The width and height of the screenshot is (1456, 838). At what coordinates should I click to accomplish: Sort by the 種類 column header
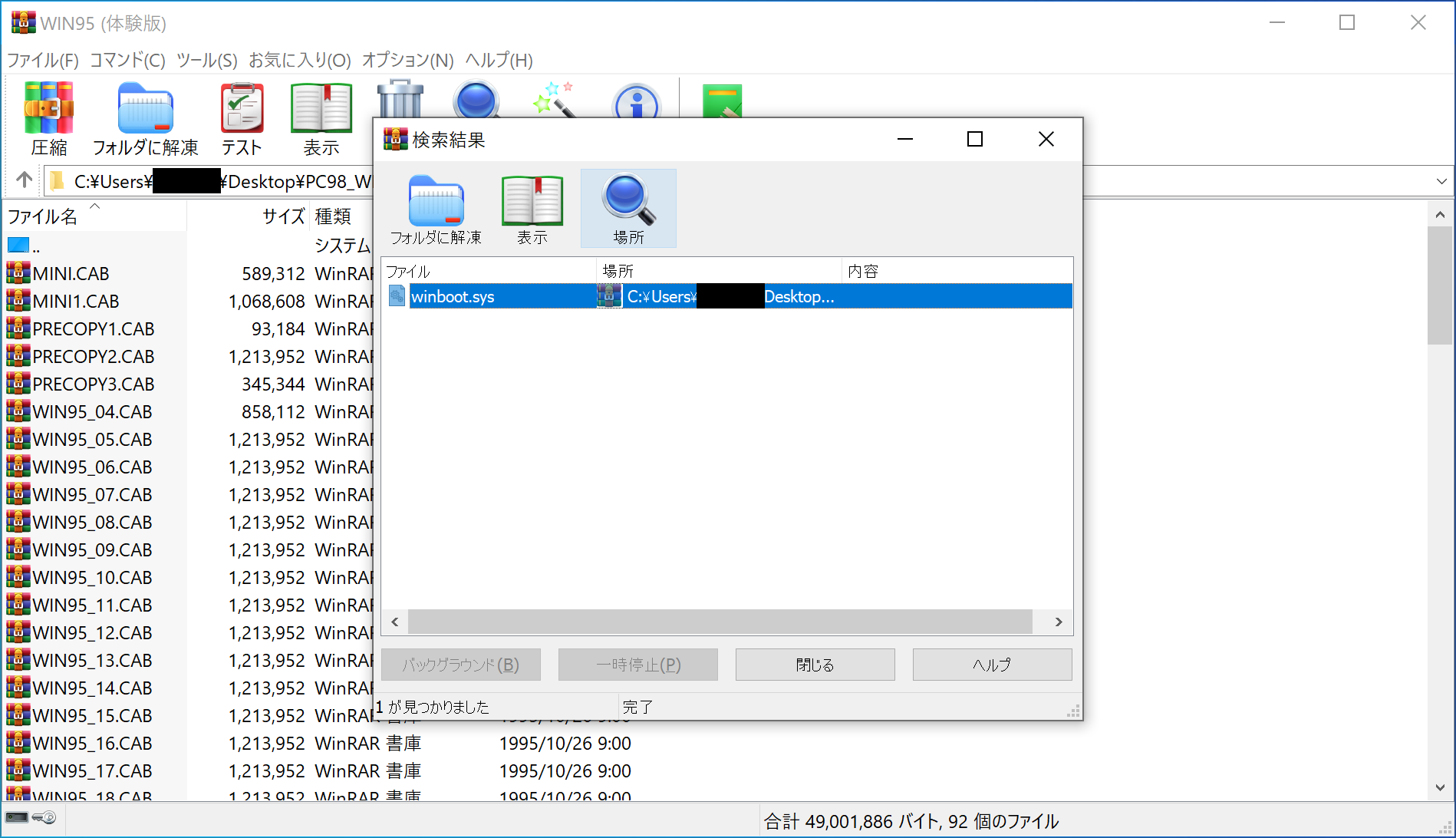tap(341, 216)
